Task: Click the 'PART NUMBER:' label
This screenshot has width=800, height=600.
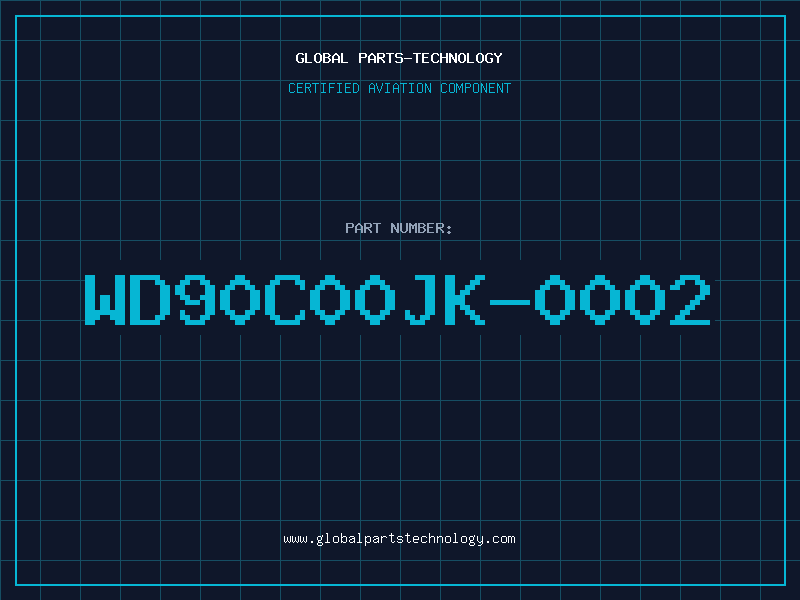Action: click(x=399, y=228)
